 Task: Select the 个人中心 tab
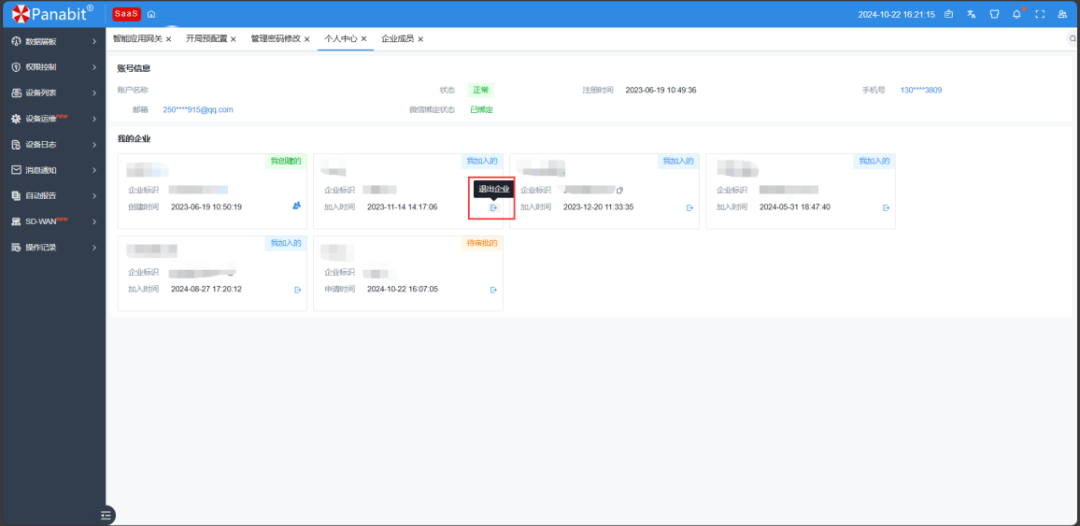[340, 39]
